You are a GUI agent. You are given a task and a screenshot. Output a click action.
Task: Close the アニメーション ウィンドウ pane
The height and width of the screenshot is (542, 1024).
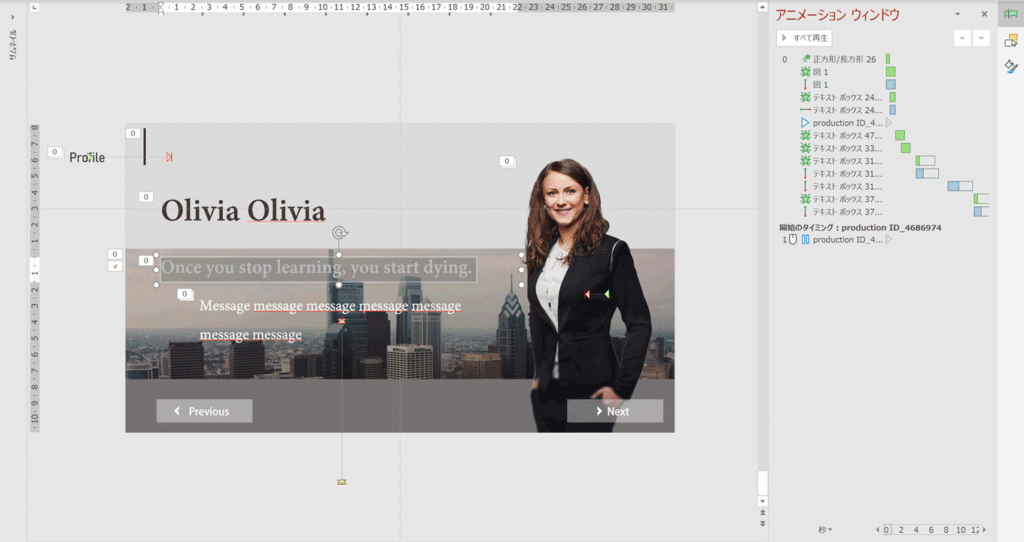[x=984, y=15]
